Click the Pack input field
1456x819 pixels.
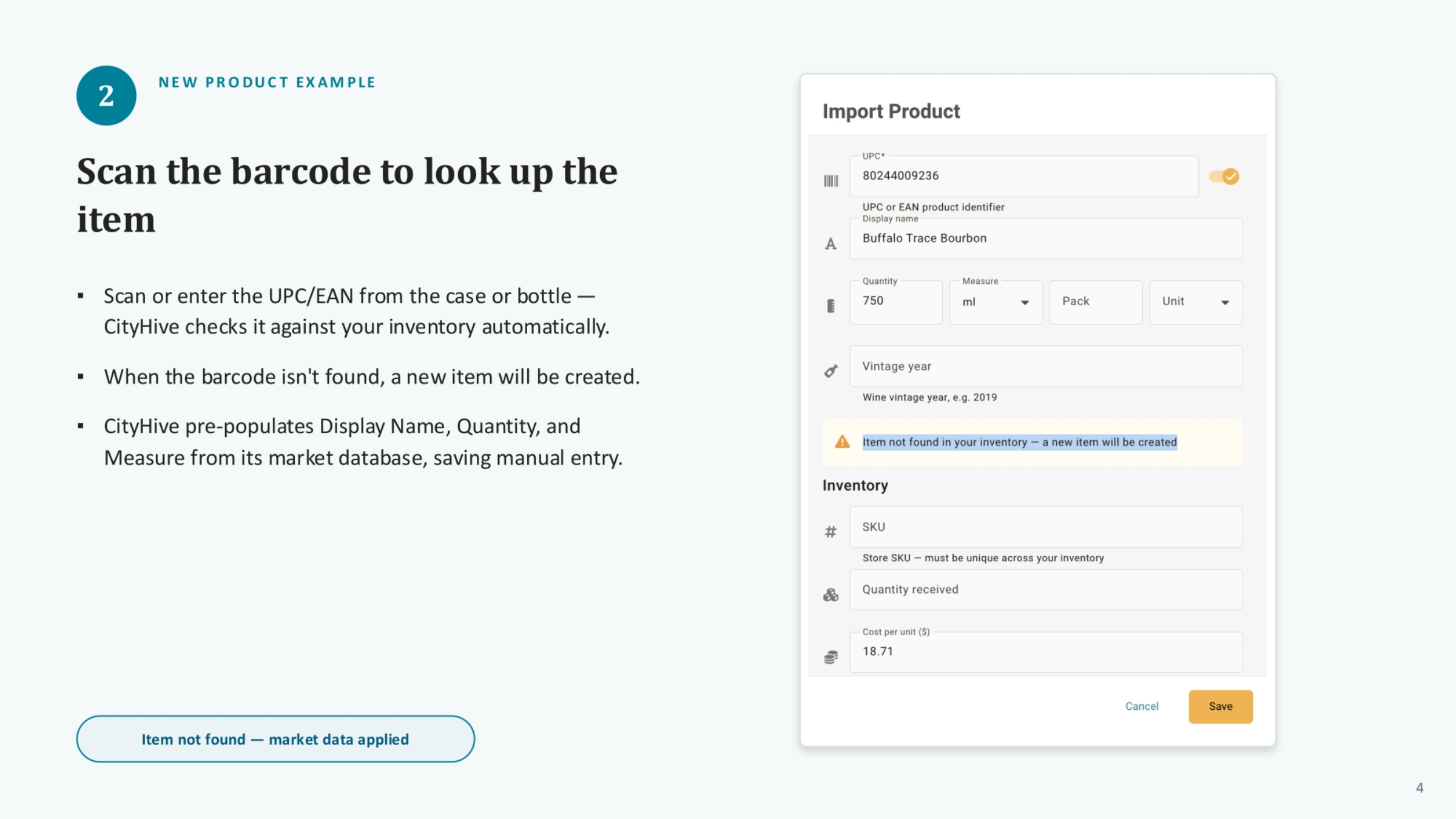(1096, 302)
